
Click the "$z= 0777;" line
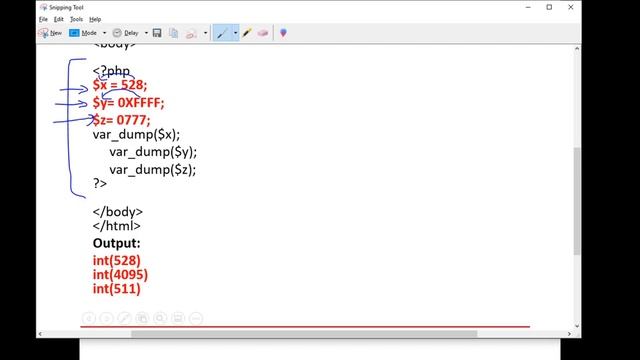122,120
